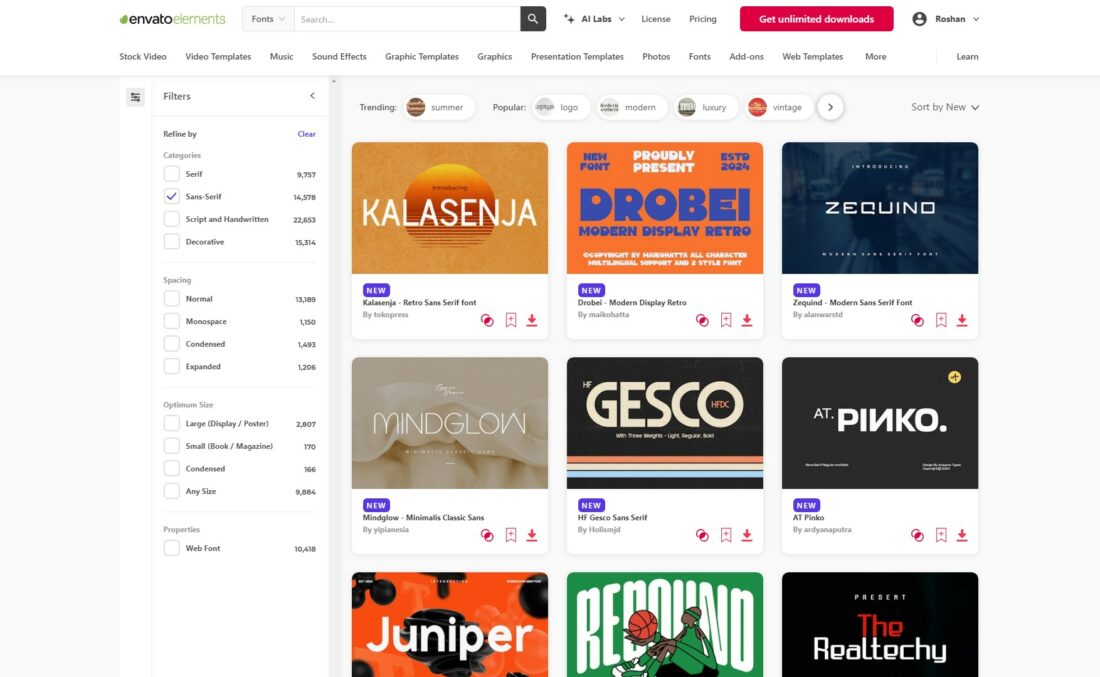Open similar items for Mindglow font
The width and height of the screenshot is (1100, 677).
[487, 535]
